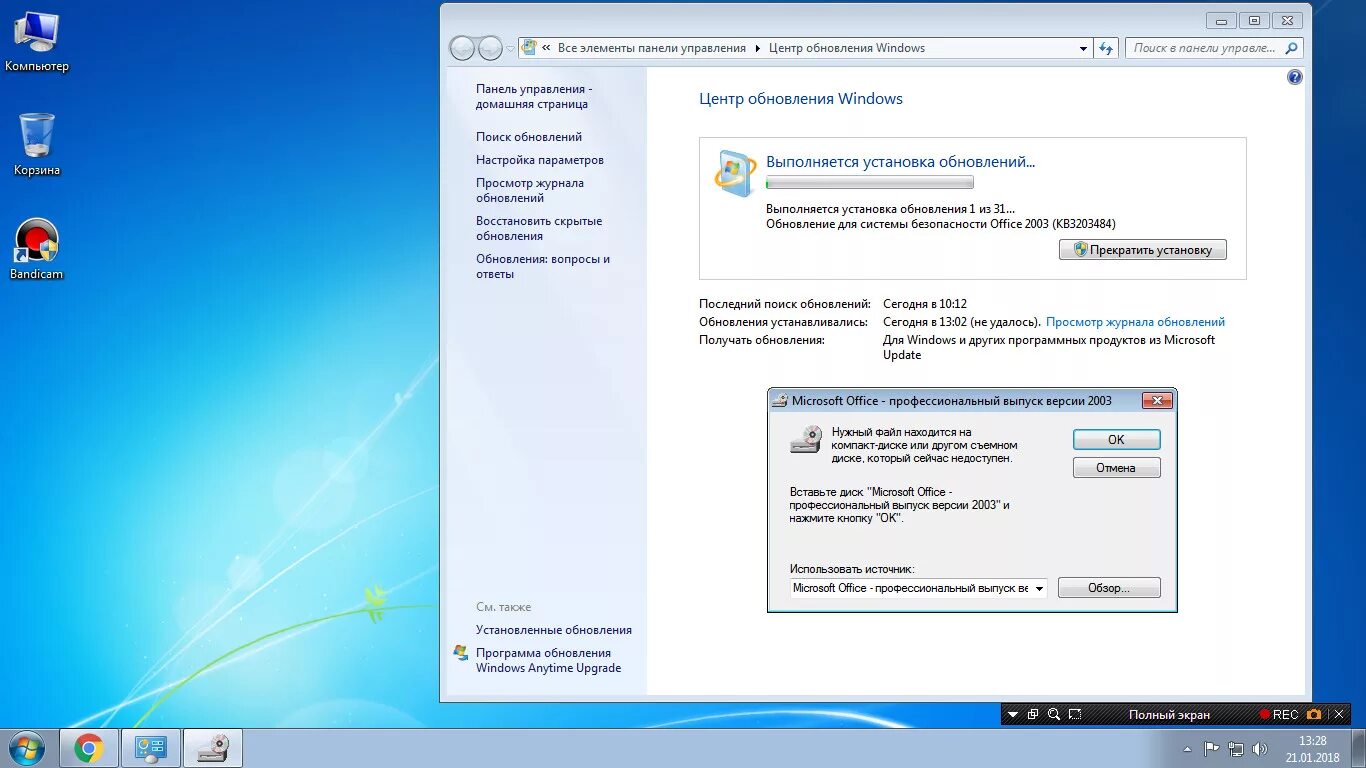Screen dimensions: 1366x768
Task: Click Просмотр журнала обновлений link beside не удалось
Action: [1135, 322]
